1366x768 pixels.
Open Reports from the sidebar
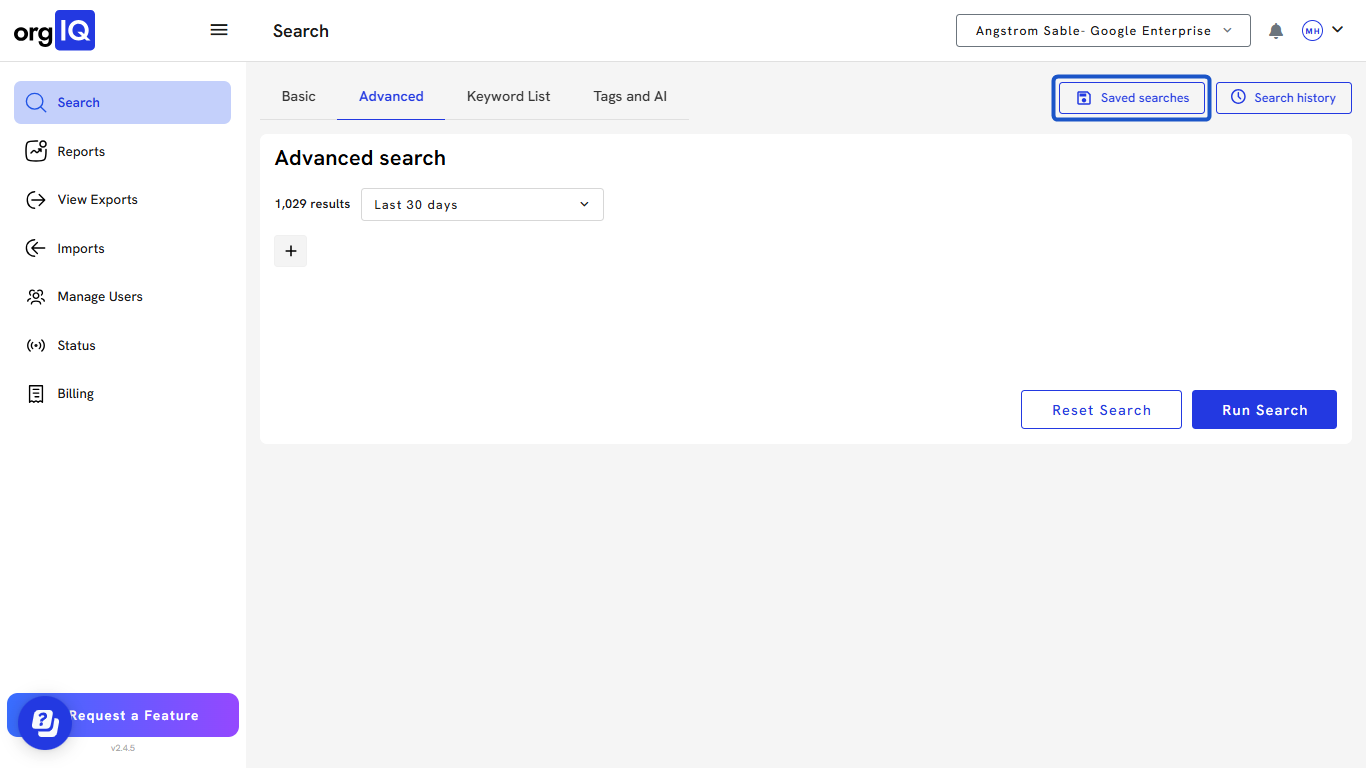click(81, 152)
